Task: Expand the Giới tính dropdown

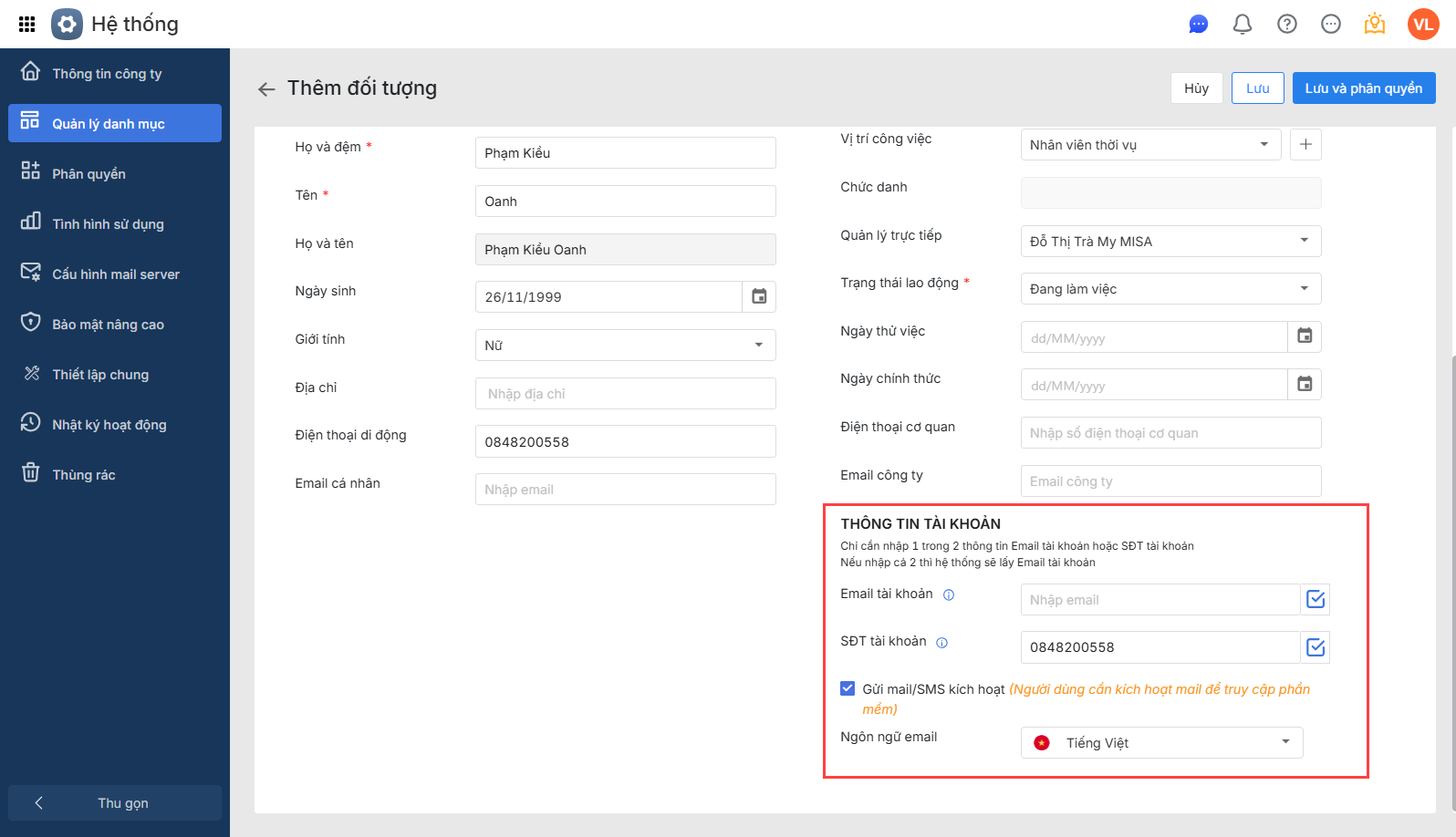Action: 625,345
